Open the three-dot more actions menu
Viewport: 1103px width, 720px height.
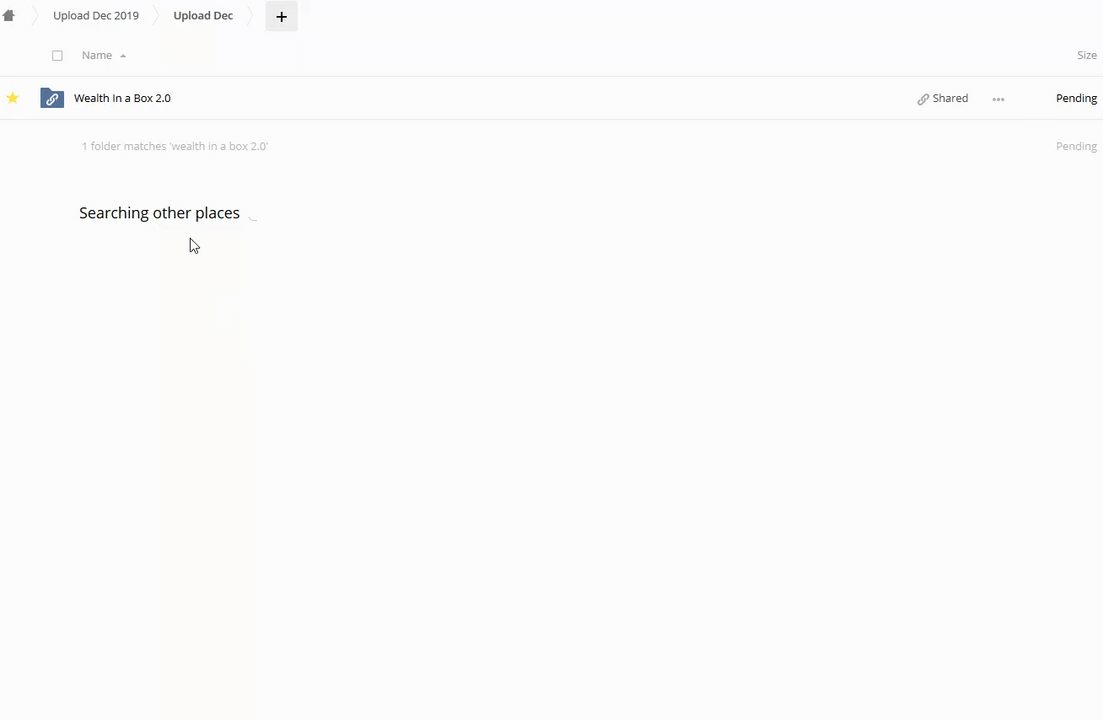click(x=998, y=99)
